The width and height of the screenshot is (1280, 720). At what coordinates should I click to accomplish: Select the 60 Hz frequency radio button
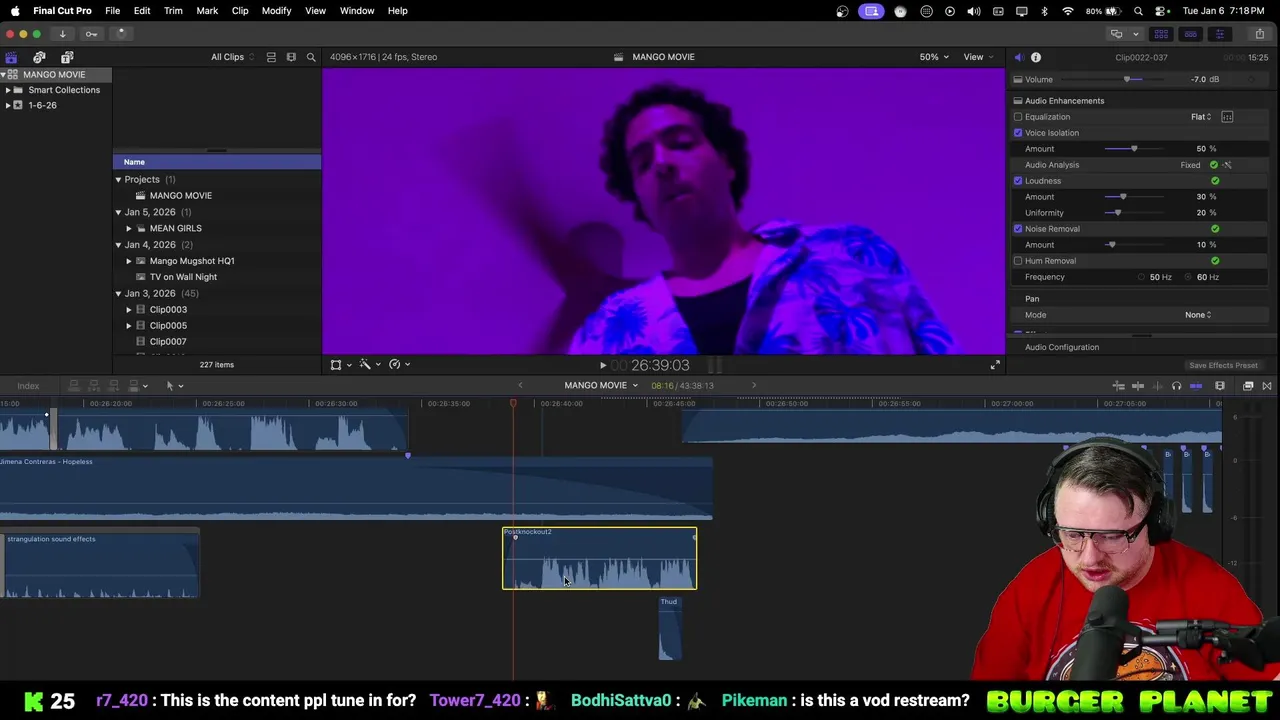pos(1188,277)
